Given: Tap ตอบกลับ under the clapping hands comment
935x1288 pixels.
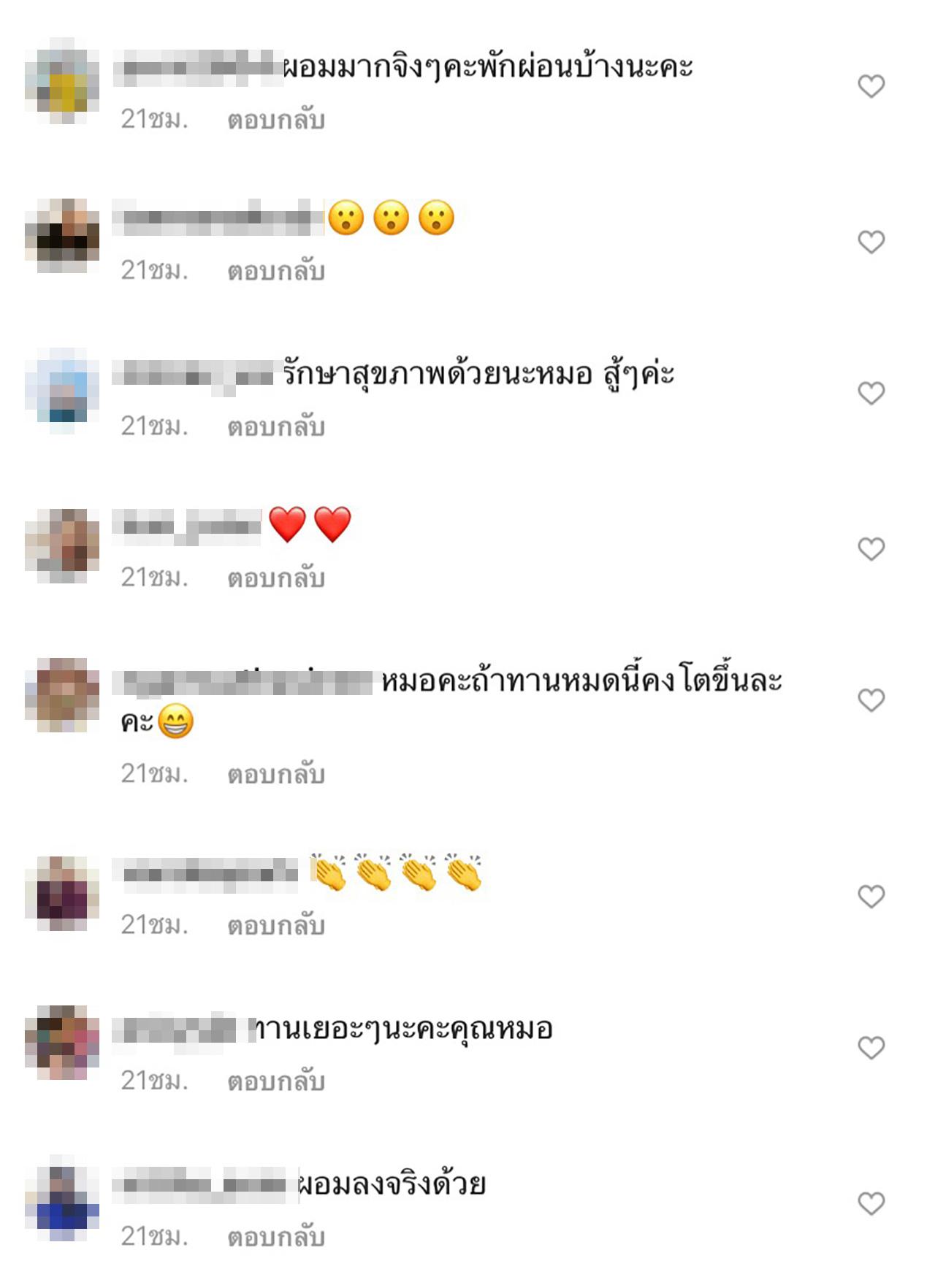Looking at the screenshot, I should tap(276, 925).
